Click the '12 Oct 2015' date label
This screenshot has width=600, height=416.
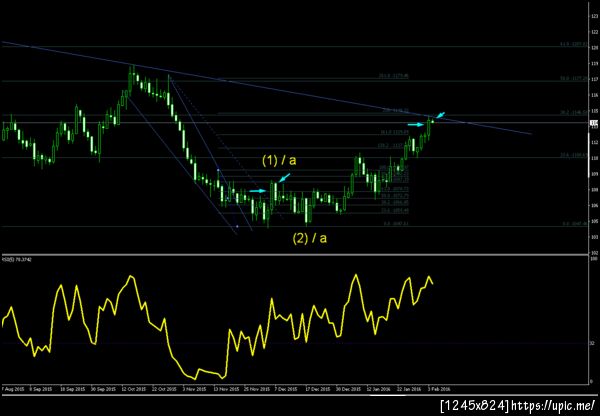point(134,389)
